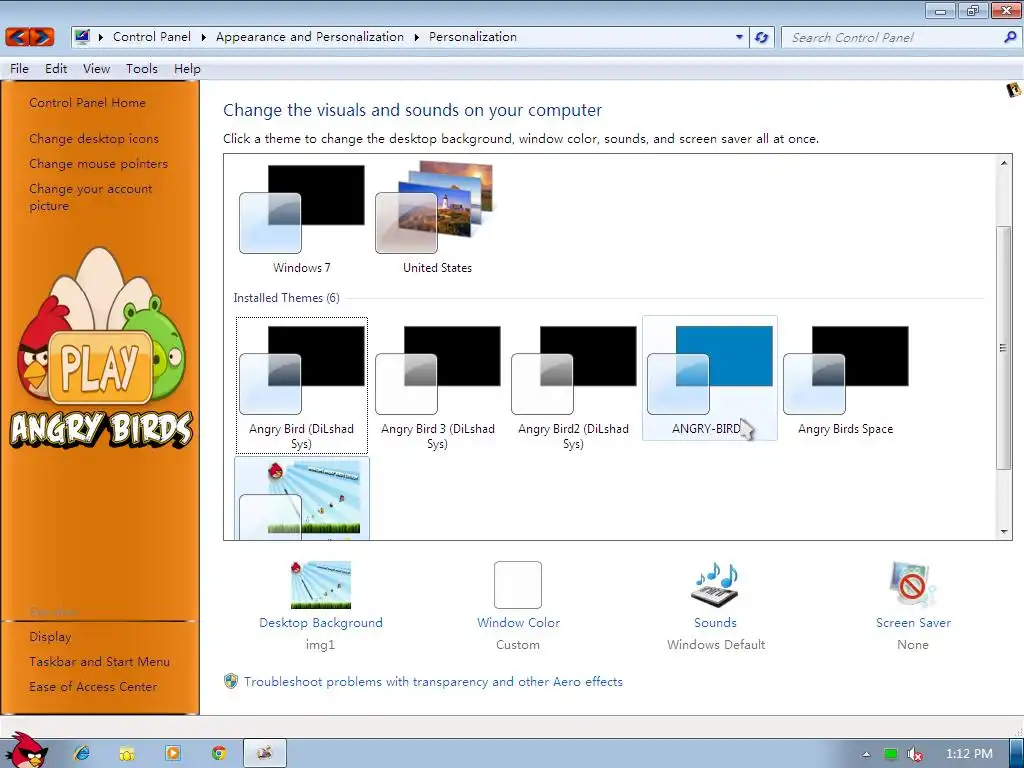Open Taskbar and Start Menu link

click(x=99, y=662)
